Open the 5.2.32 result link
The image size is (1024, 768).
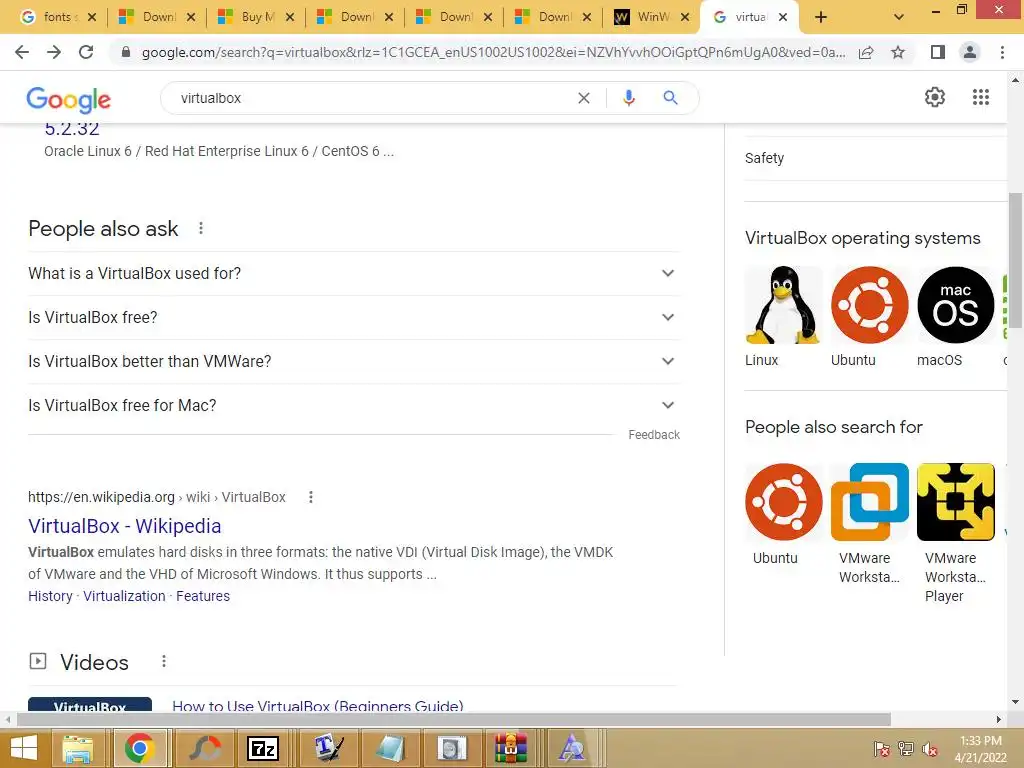[72, 129]
